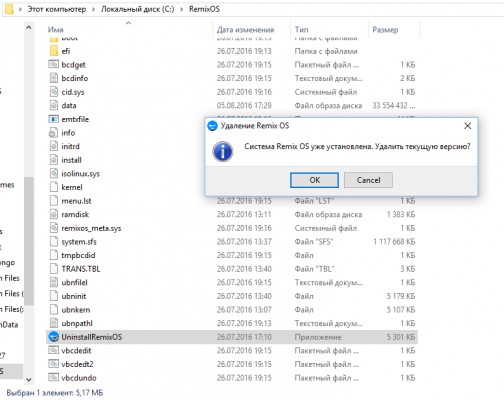The height and width of the screenshot is (400, 504).
Task: Open the chevron before RemixOS in path
Action: [182, 9]
